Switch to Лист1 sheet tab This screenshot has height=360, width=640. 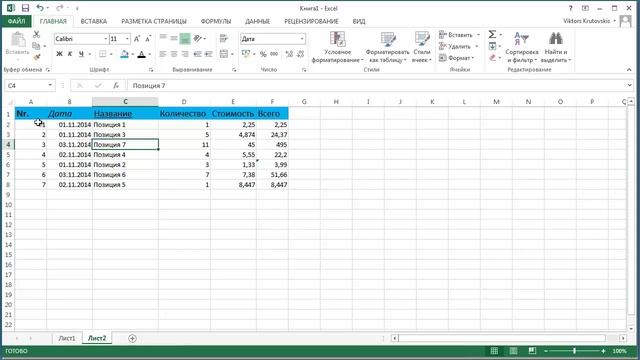tap(67, 338)
